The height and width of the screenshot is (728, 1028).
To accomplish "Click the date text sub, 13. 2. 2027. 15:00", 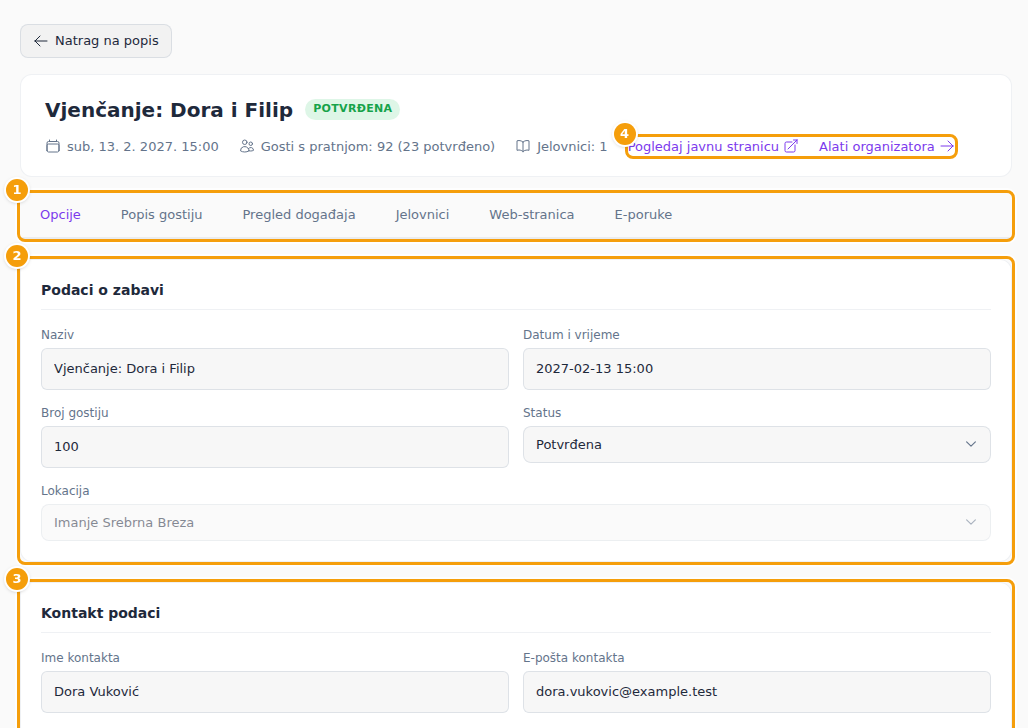I will click(143, 146).
